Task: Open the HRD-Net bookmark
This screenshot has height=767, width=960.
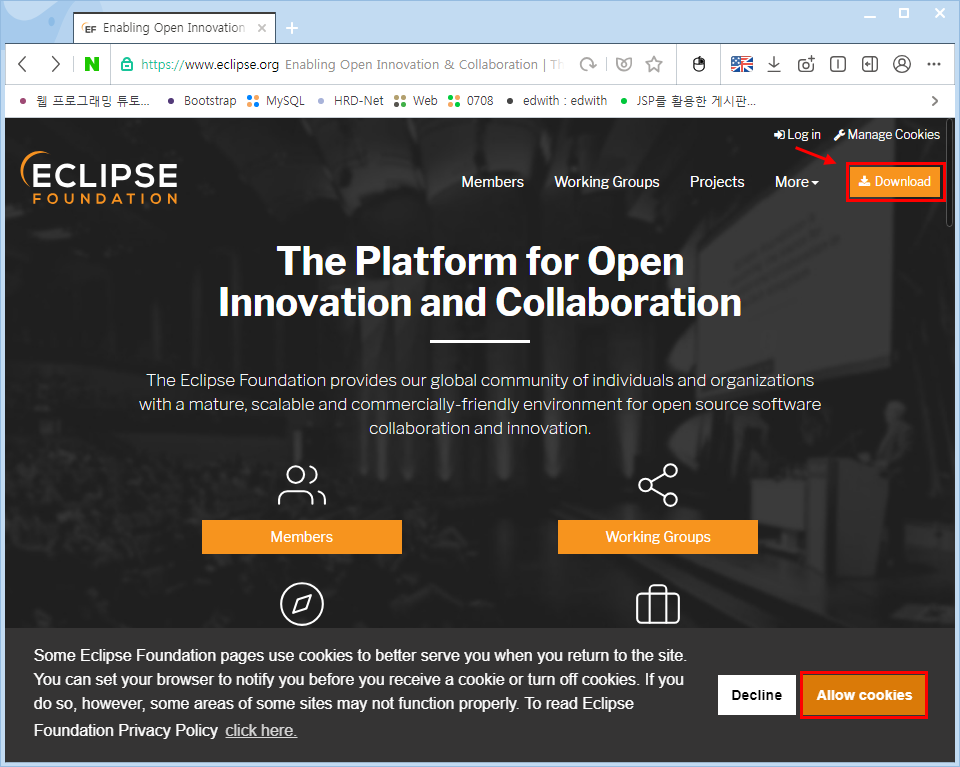Action: pyautogui.click(x=351, y=101)
